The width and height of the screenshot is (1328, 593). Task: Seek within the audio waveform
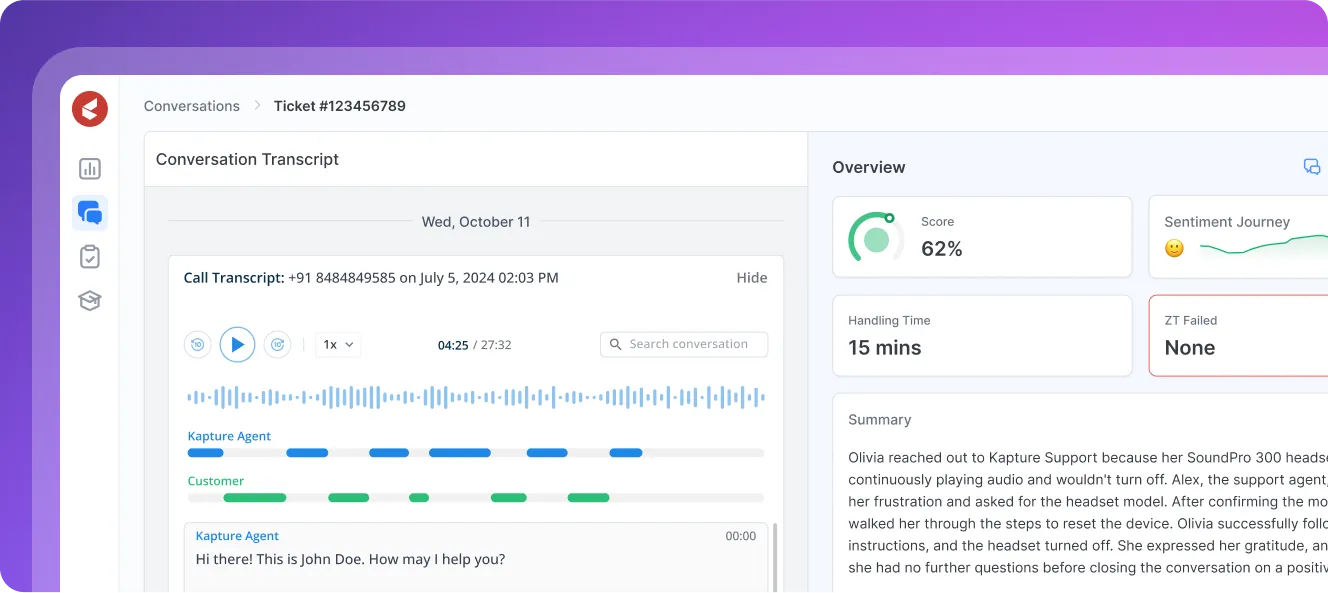click(x=476, y=397)
